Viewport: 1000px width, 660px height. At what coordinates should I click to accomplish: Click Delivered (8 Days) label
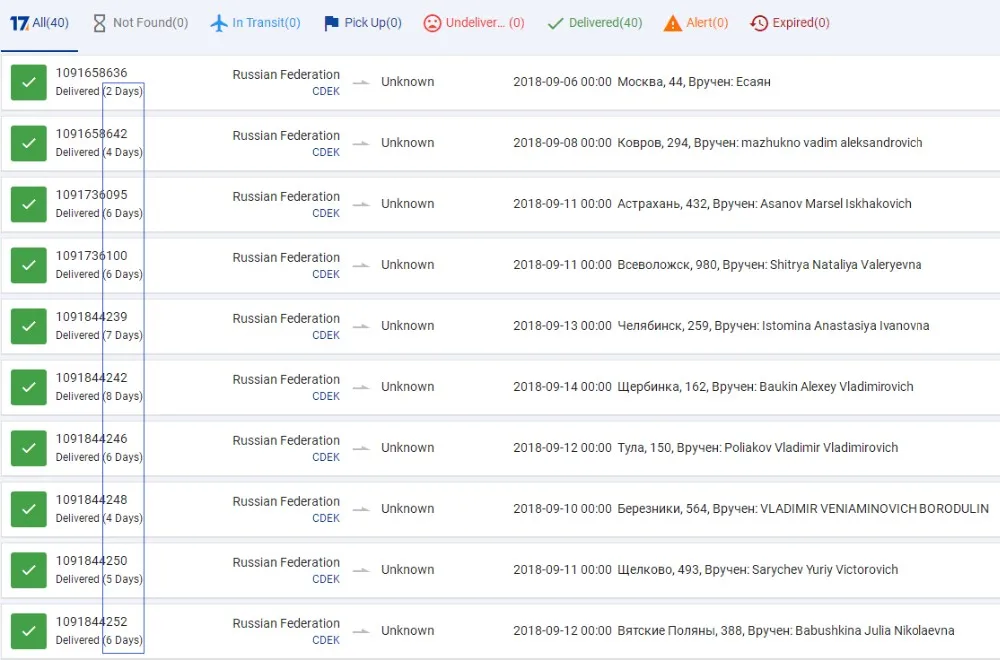(99, 396)
